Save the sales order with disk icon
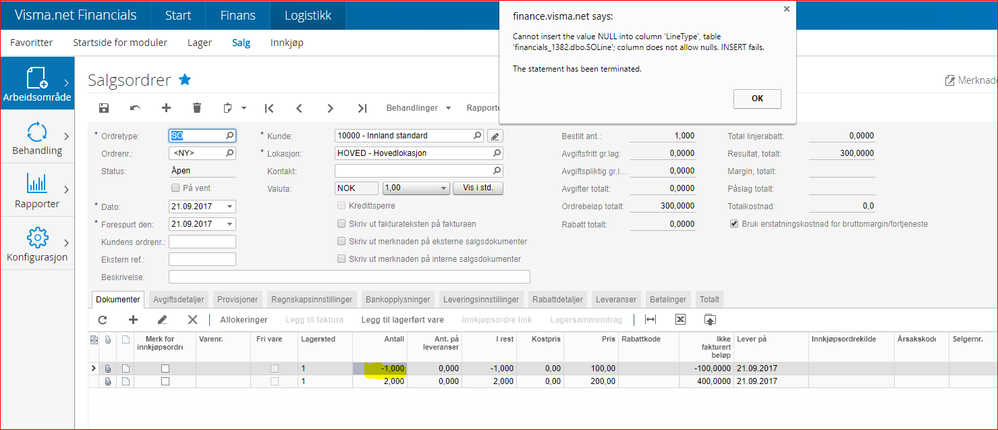 click(x=104, y=108)
